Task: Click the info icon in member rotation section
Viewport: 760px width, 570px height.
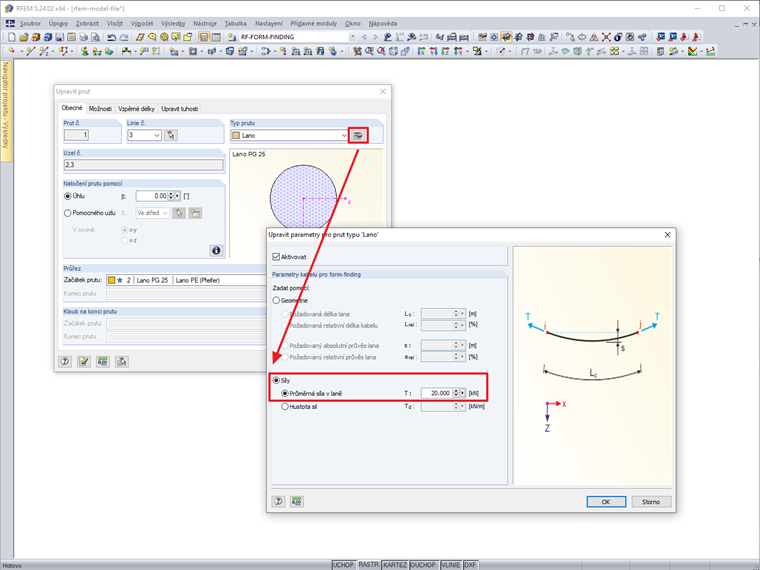Action: click(x=216, y=250)
